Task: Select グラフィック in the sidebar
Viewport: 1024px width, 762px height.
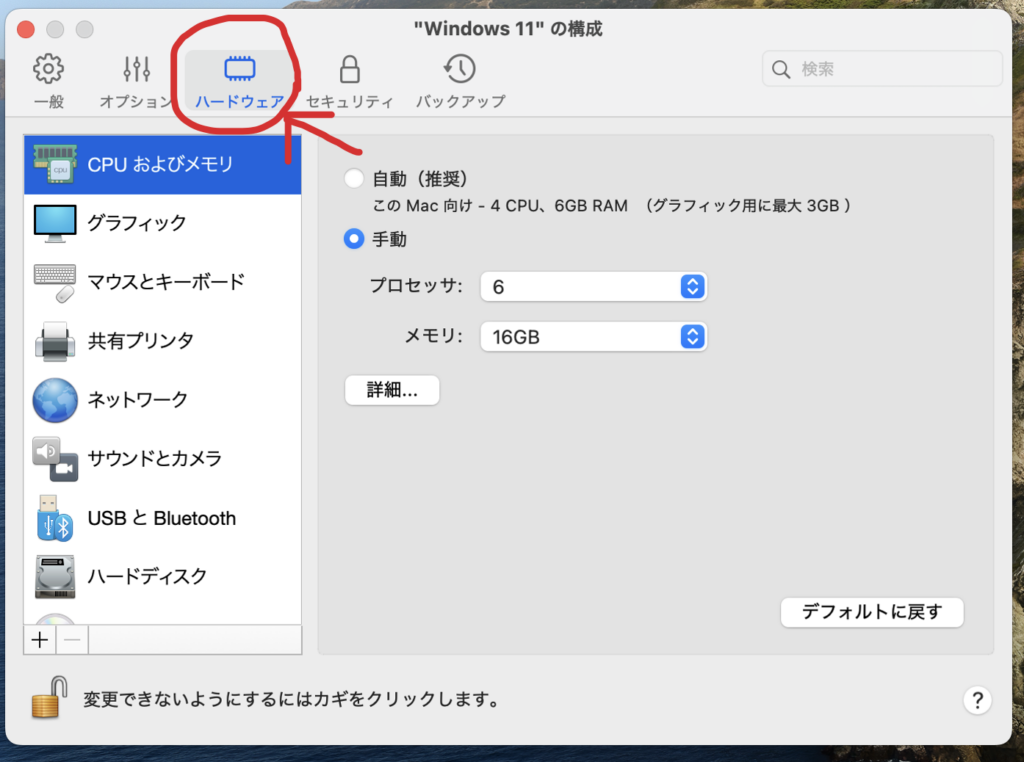Action: 163,223
